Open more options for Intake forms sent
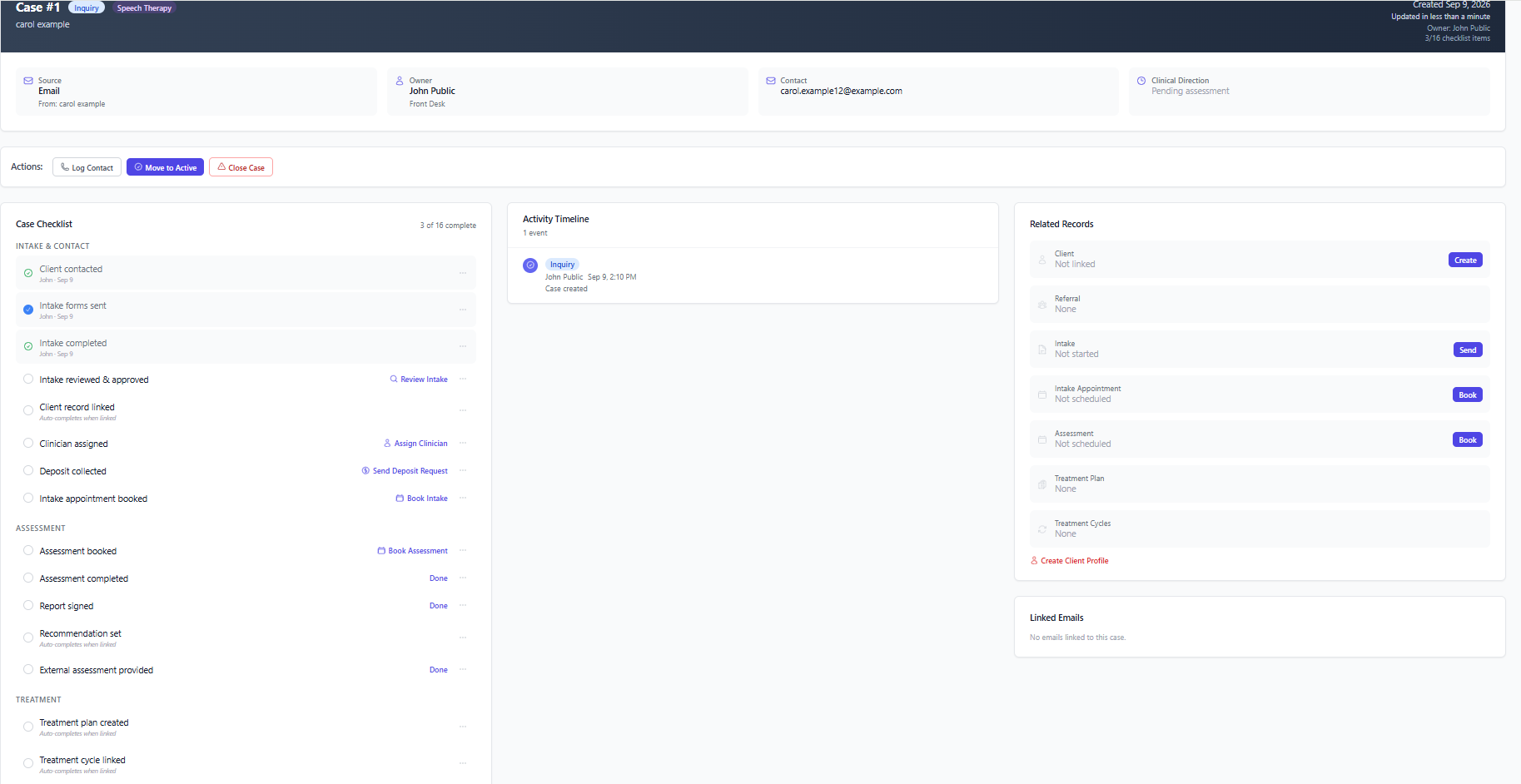 pos(463,310)
